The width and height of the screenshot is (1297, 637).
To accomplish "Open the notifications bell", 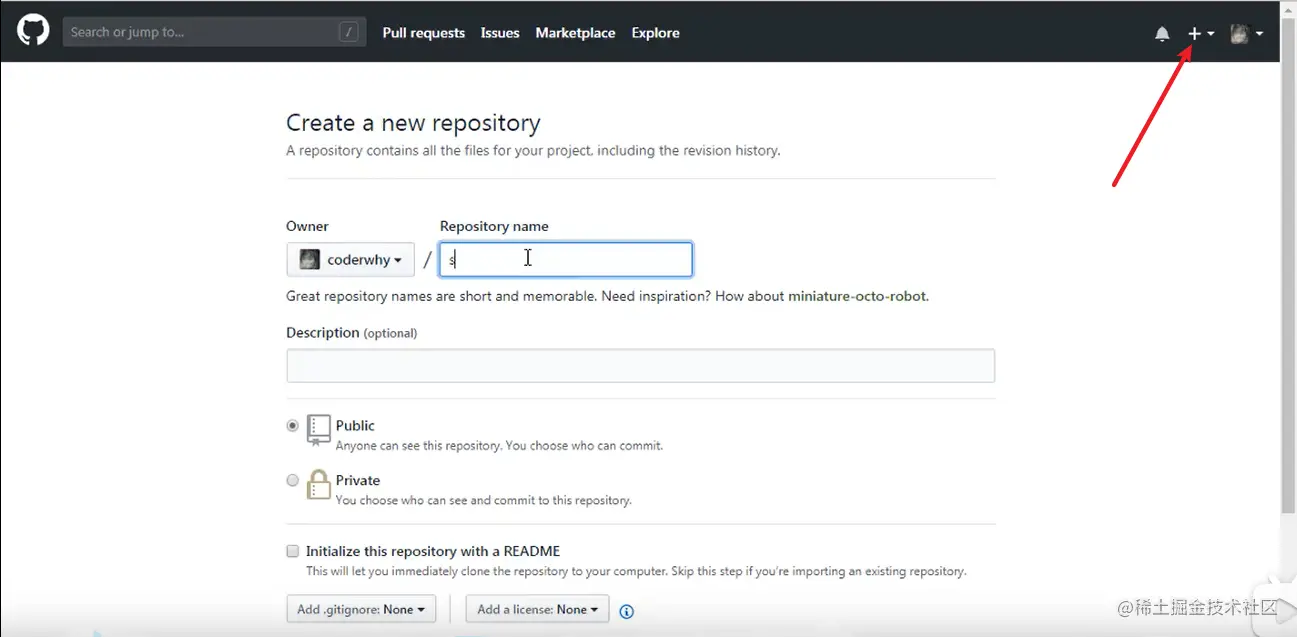I will click(x=1162, y=34).
